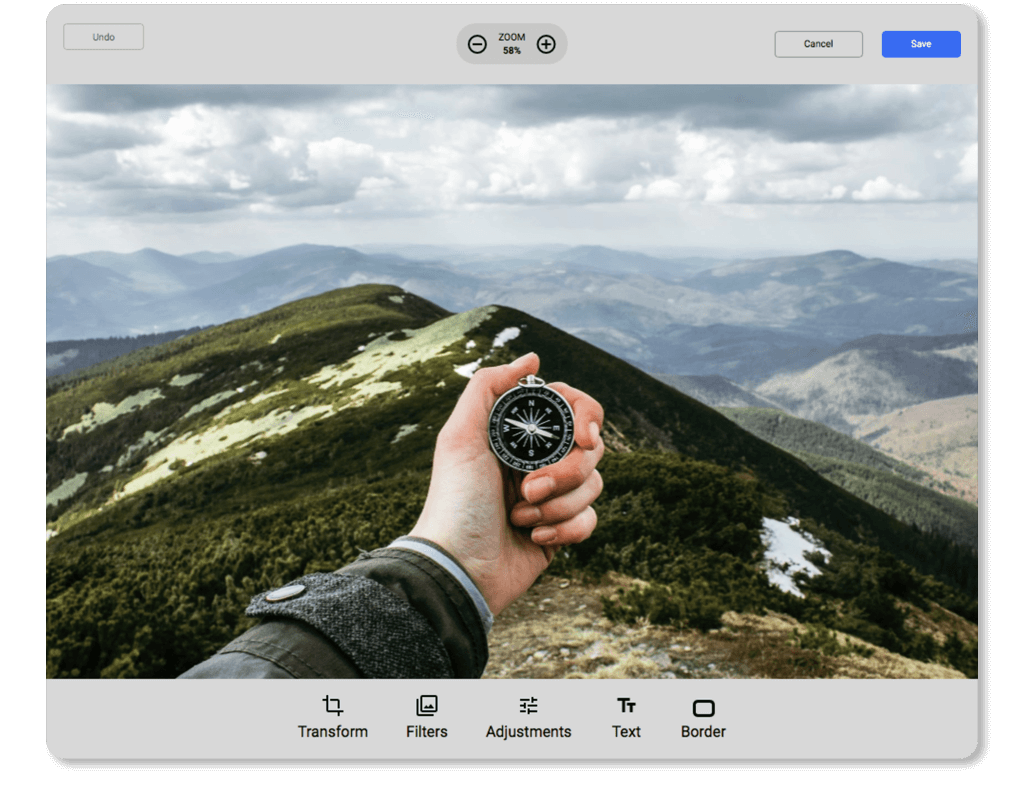Zoom out with the minus icon

(477, 44)
